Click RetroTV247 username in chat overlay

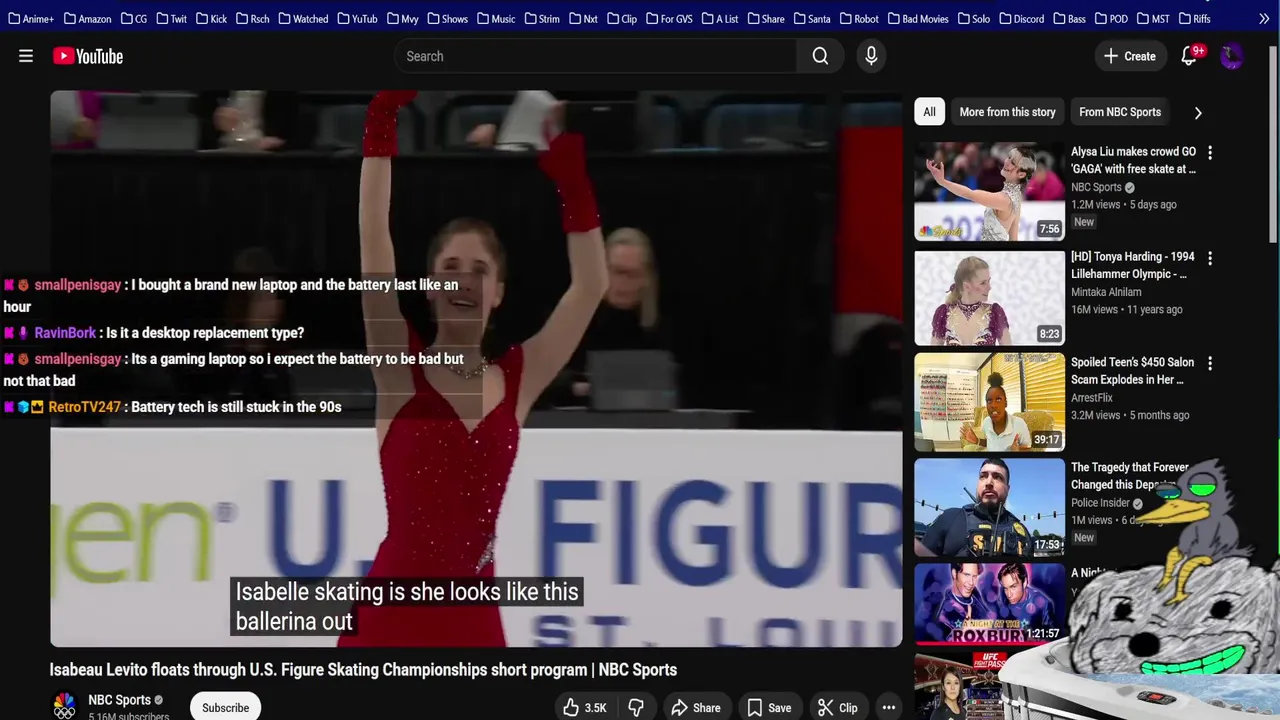point(84,407)
